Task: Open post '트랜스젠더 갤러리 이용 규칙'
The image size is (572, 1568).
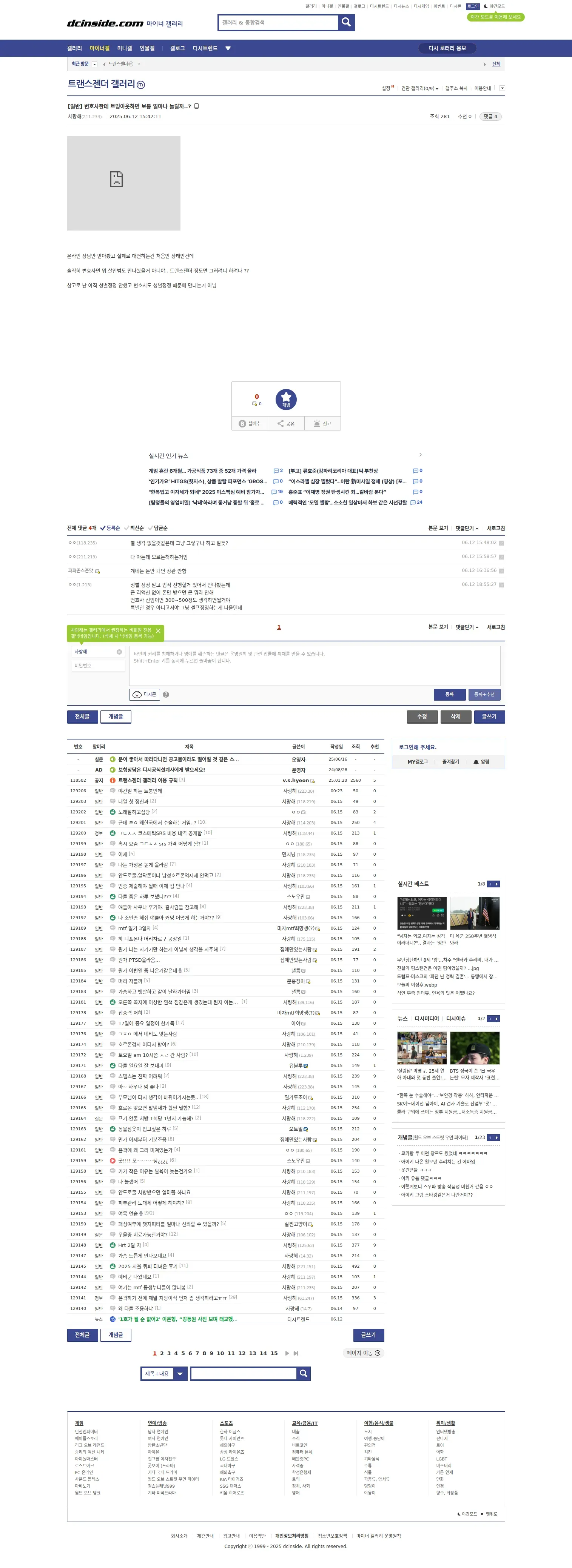Action: point(148,780)
